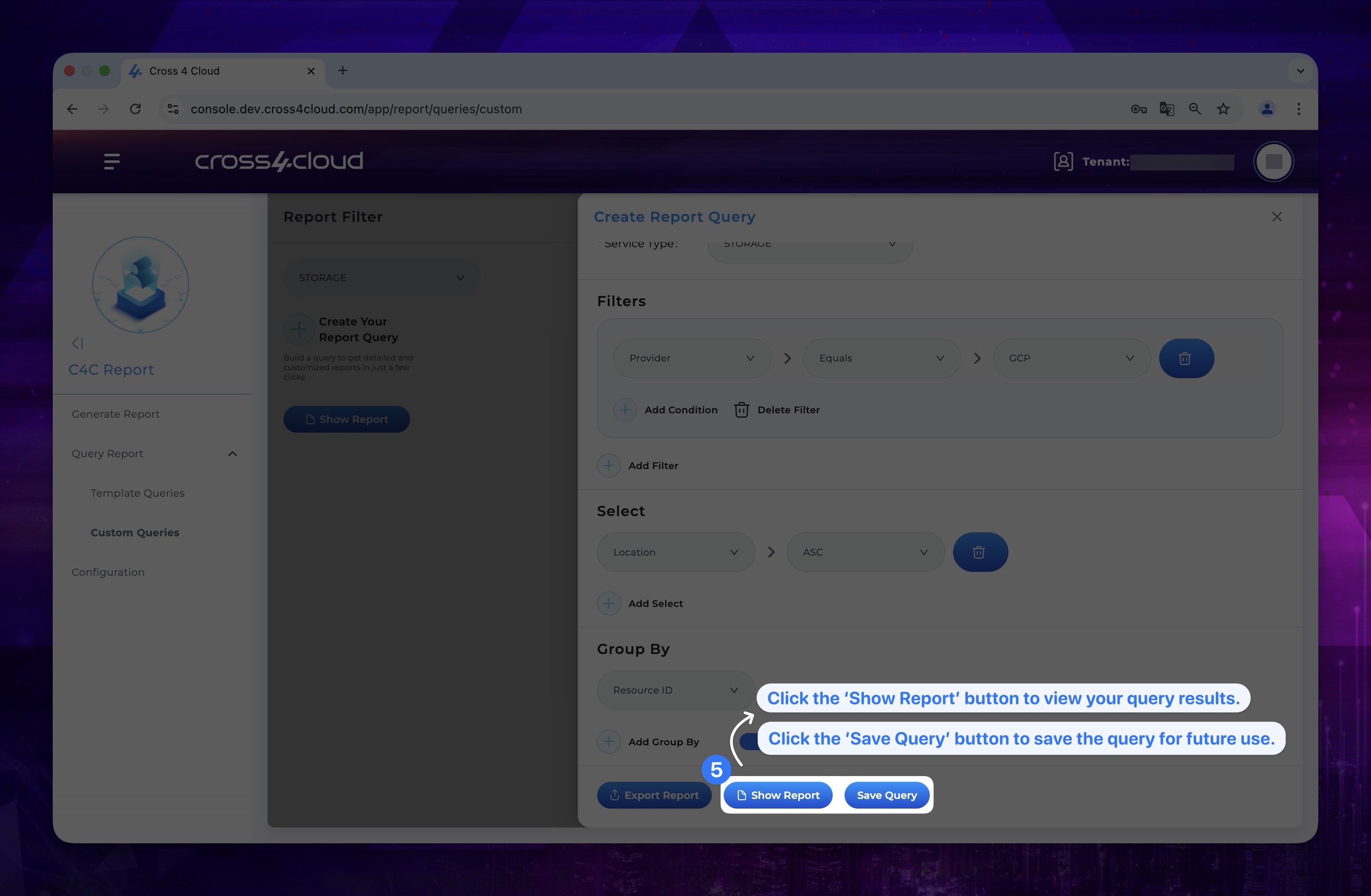Open Template Queries in sidebar
Screen dimensions: 1371x896
[x=137, y=493]
